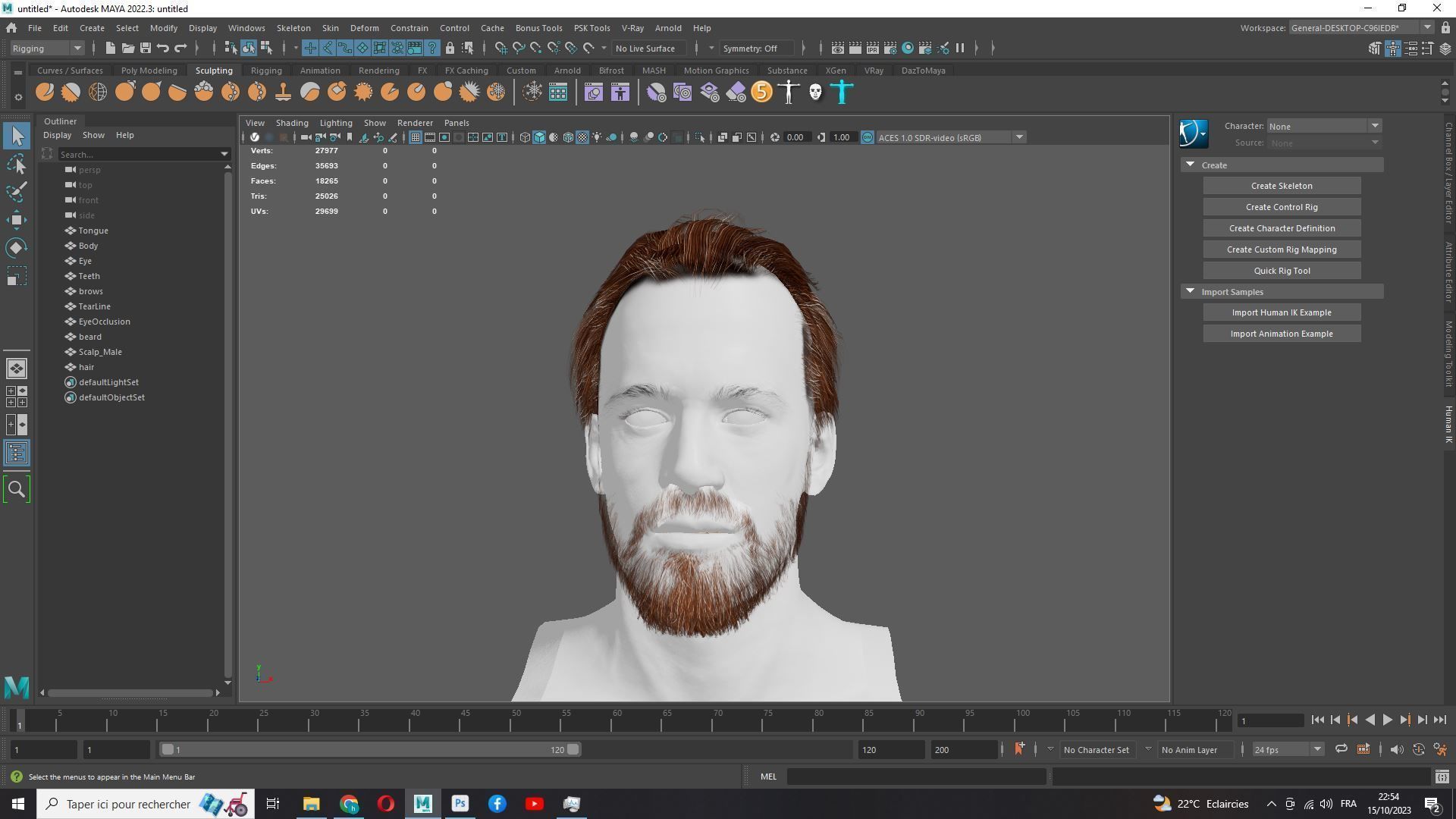Open the Sculpting grid shelf icon

pyautogui.click(x=558, y=93)
